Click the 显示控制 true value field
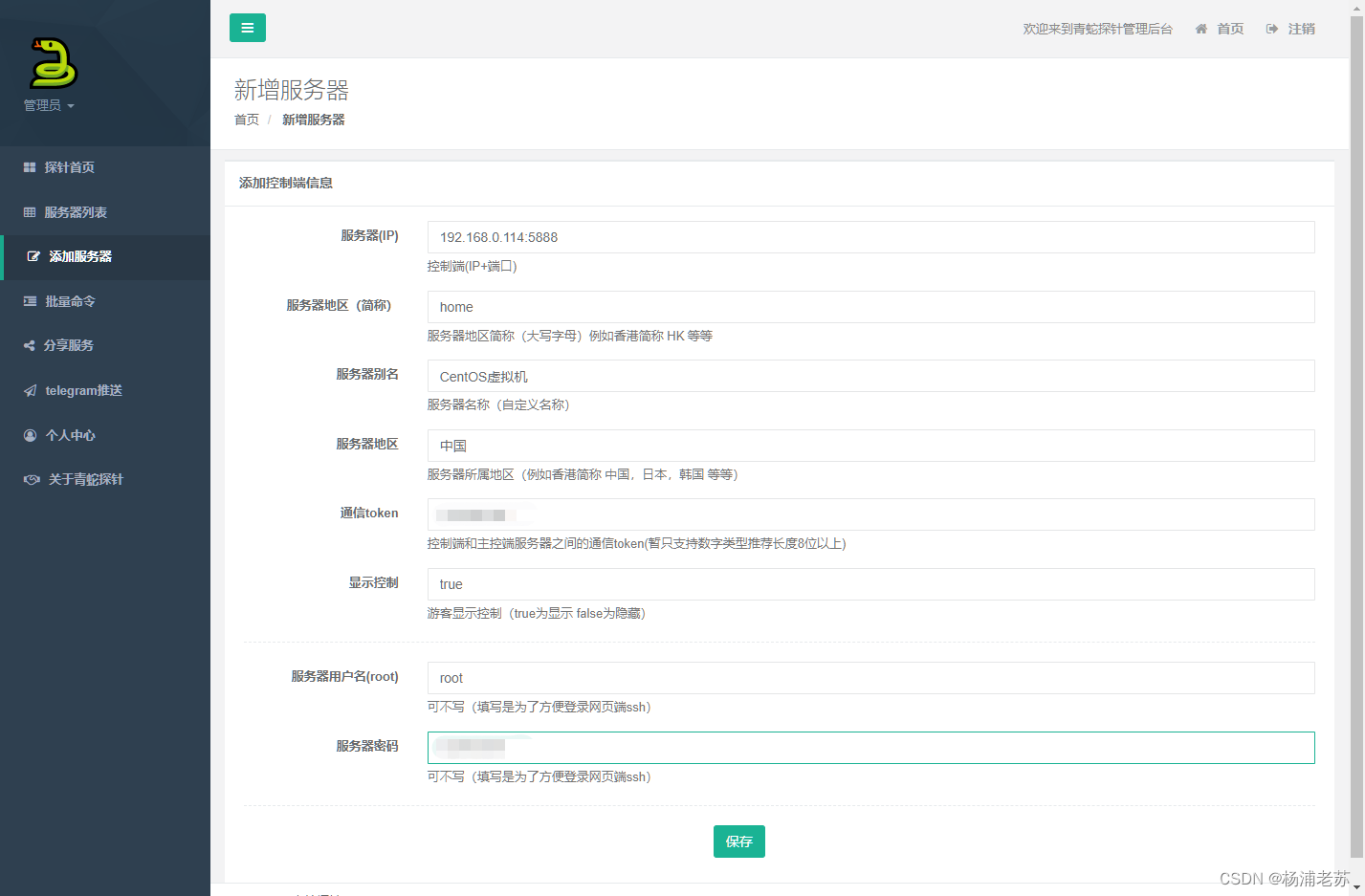 tap(870, 584)
